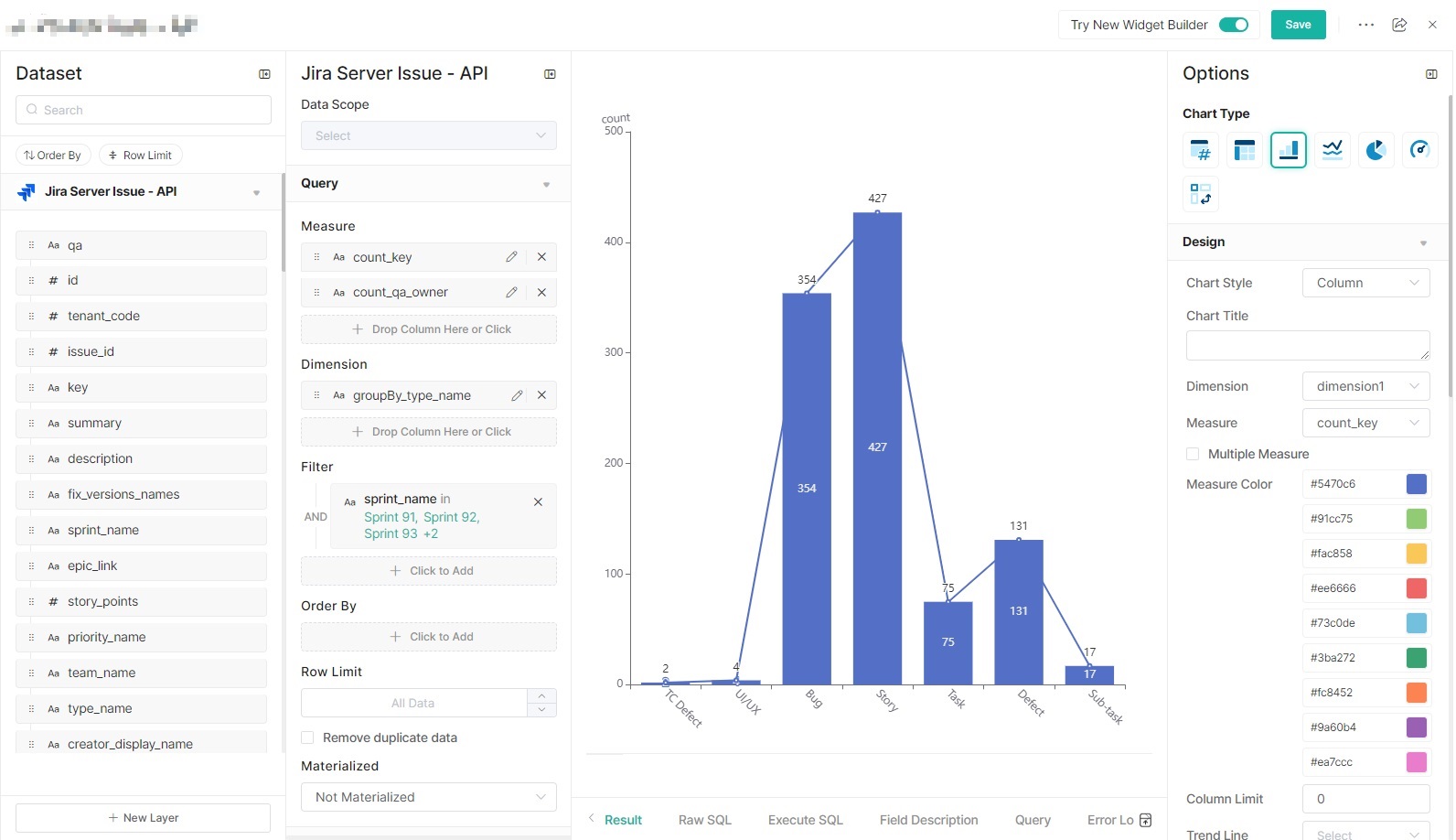
Task: Expand the Not Materialized dropdown
Action: point(428,797)
